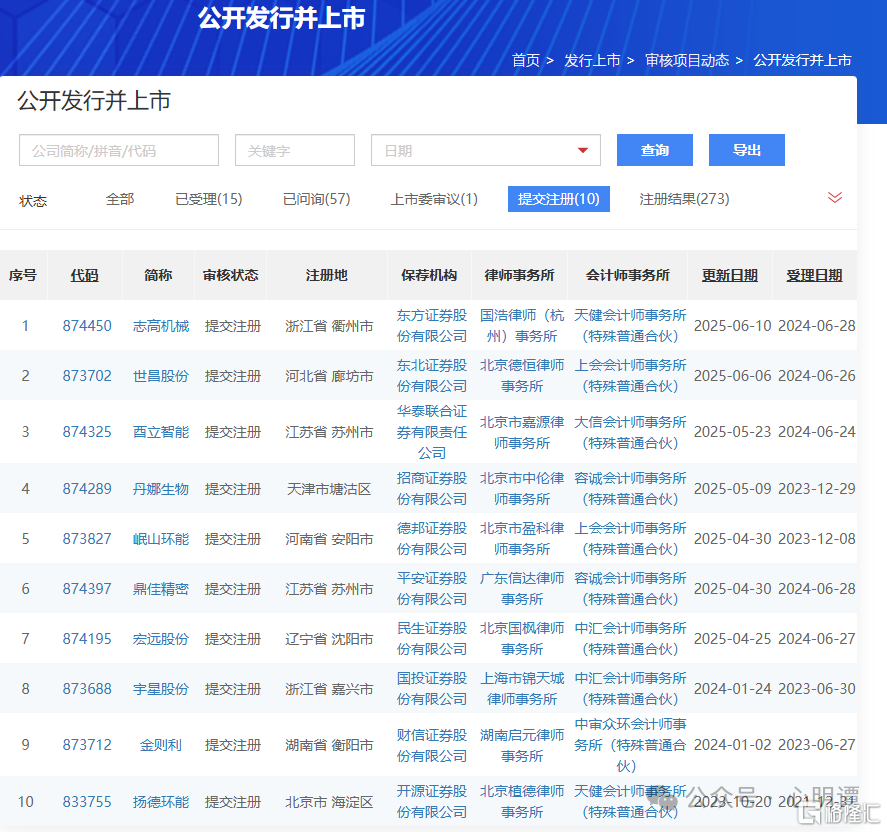This screenshot has width=887, height=832.
Task: Select registration place 天津市塘沽区
Action: click(329, 489)
